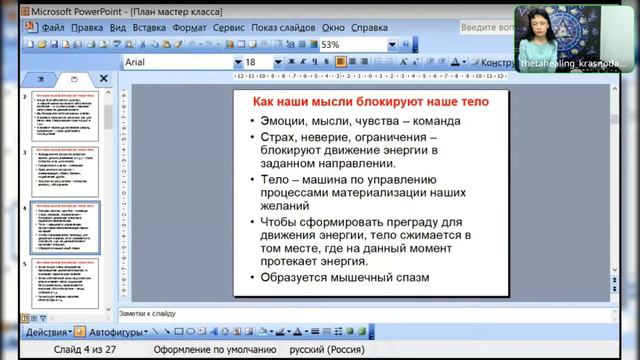Screen dimensions: 640x360
Task: Open the Вставка menu
Action: [x=149, y=28]
